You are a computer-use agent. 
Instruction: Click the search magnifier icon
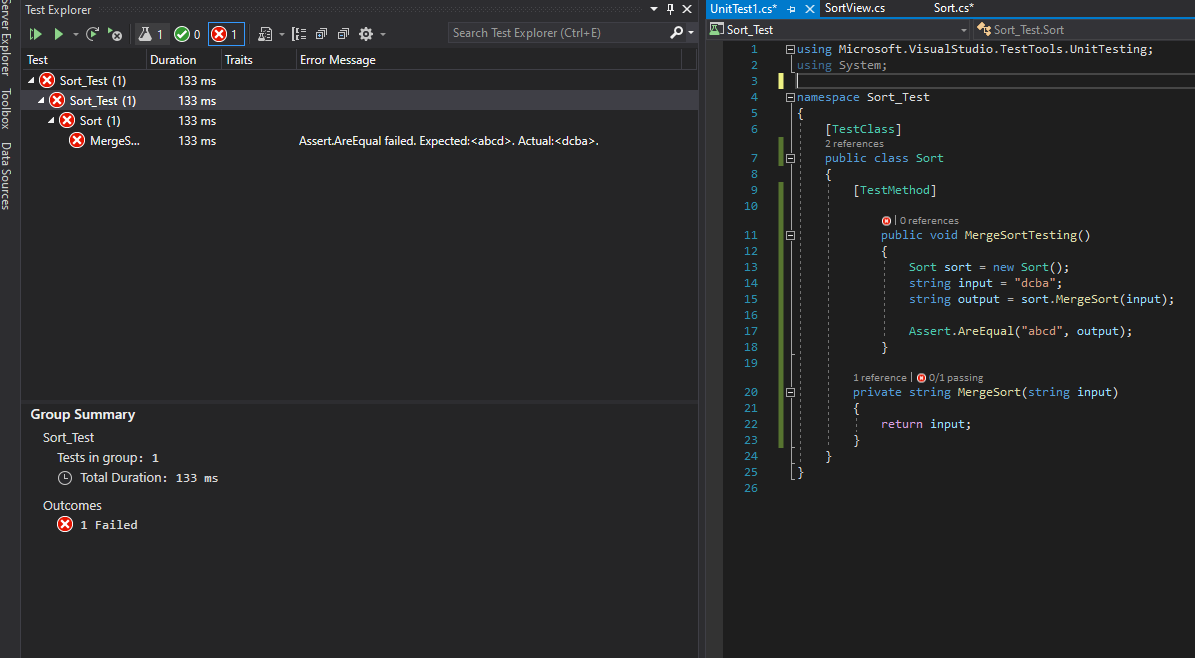click(675, 33)
